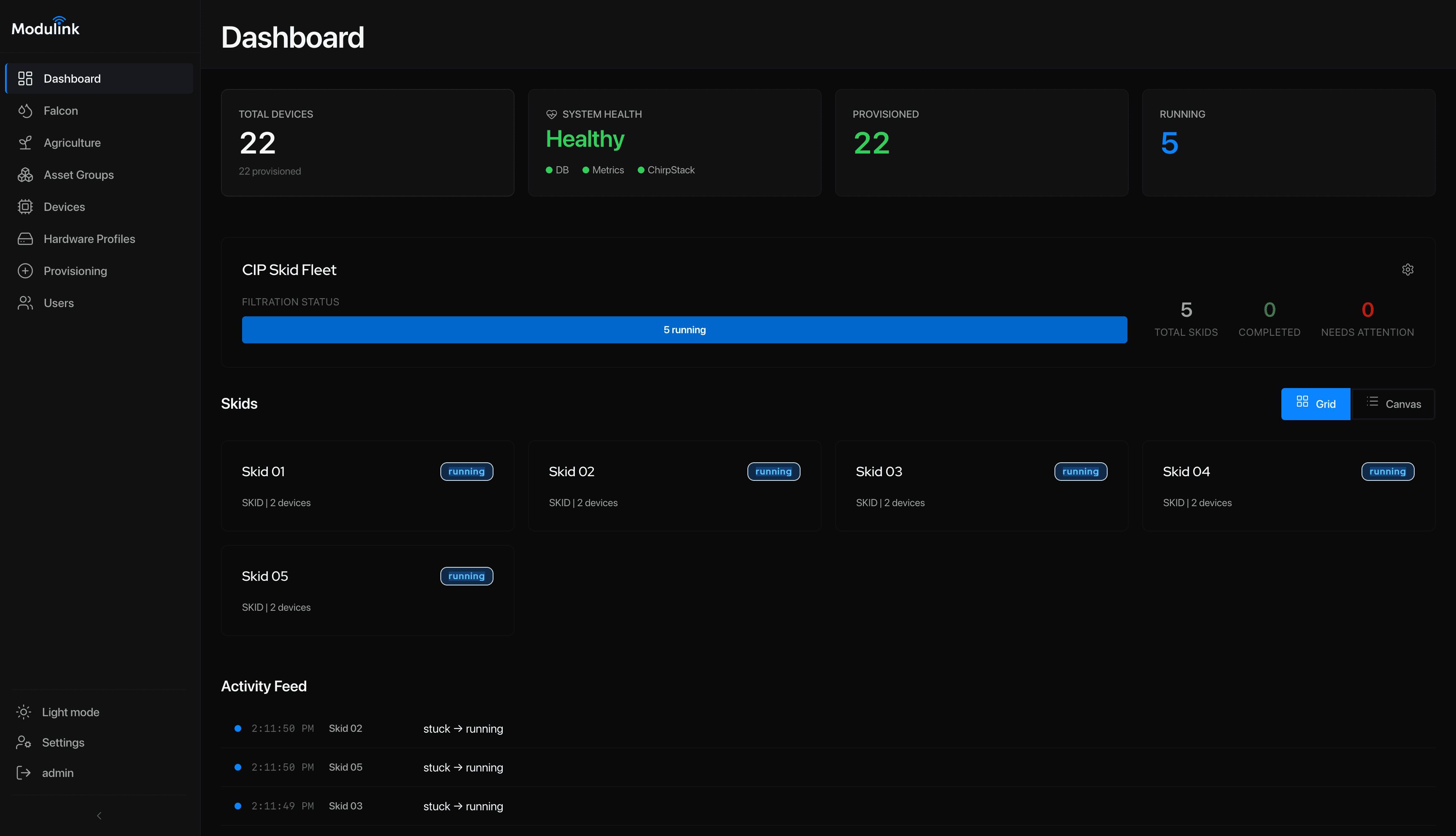Image resolution: width=1456 pixels, height=836 pixels.
Task: Click the Asset Groups icon
Action: coord(25,175)
